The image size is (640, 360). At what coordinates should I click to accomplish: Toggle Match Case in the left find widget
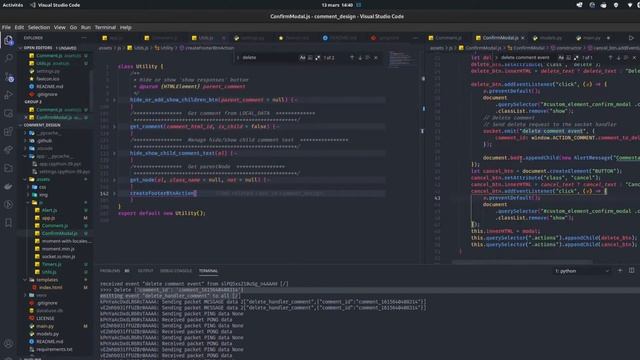(302, 58)
